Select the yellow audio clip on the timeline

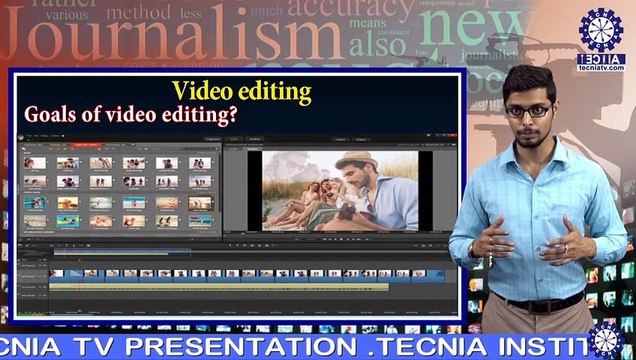tap(219, 287)
